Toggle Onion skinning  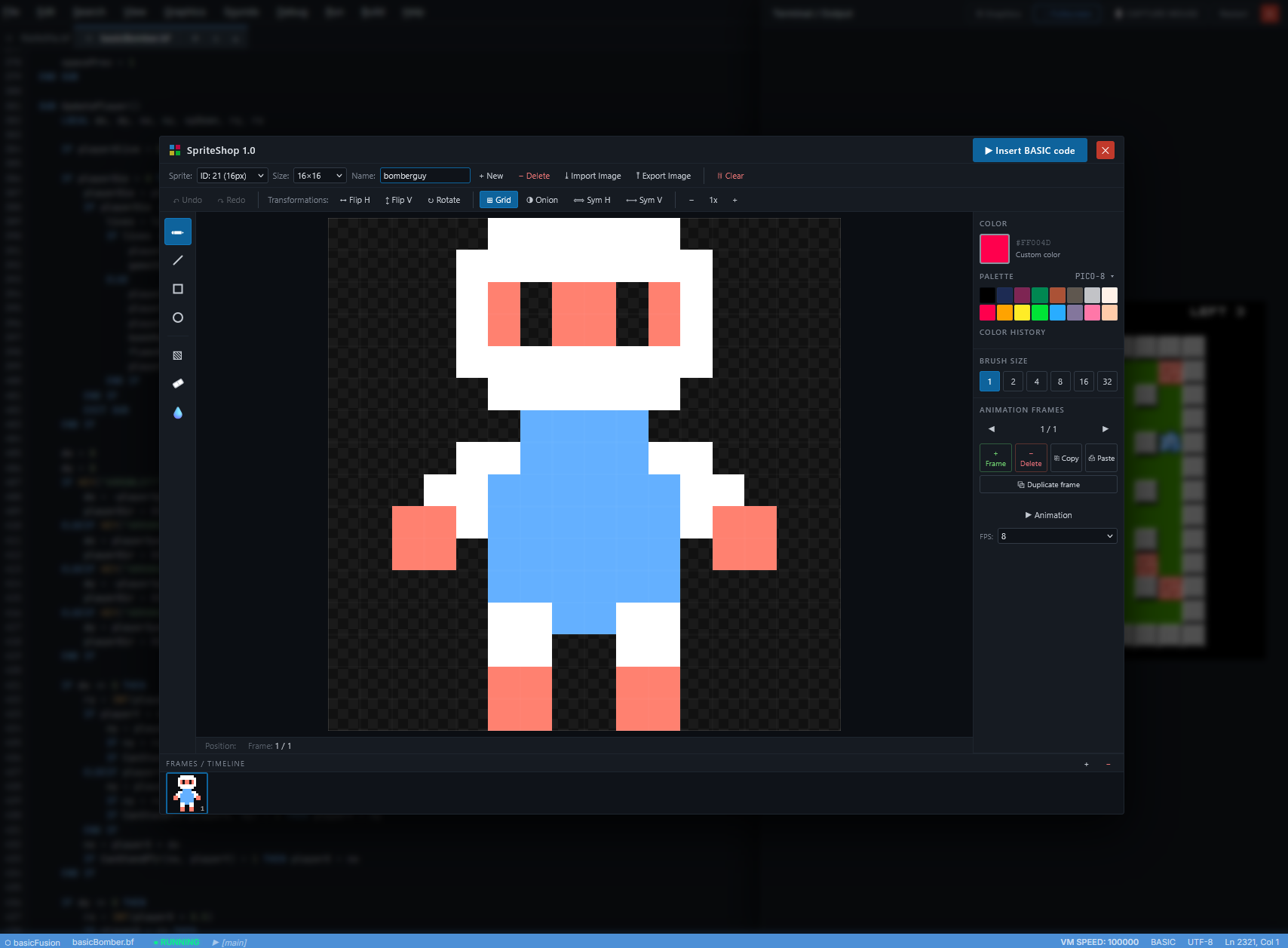(542, 200)
